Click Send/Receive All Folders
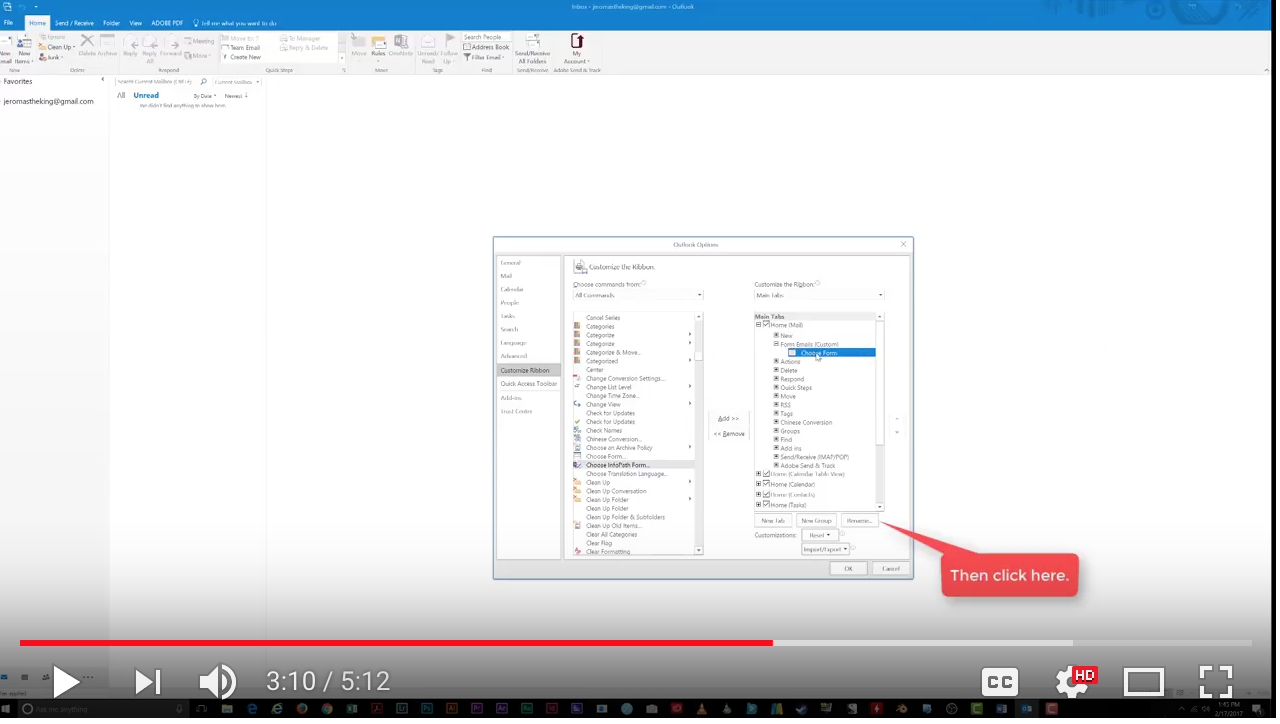Viewport: 1280px width, 724px height. click(532, 48)
